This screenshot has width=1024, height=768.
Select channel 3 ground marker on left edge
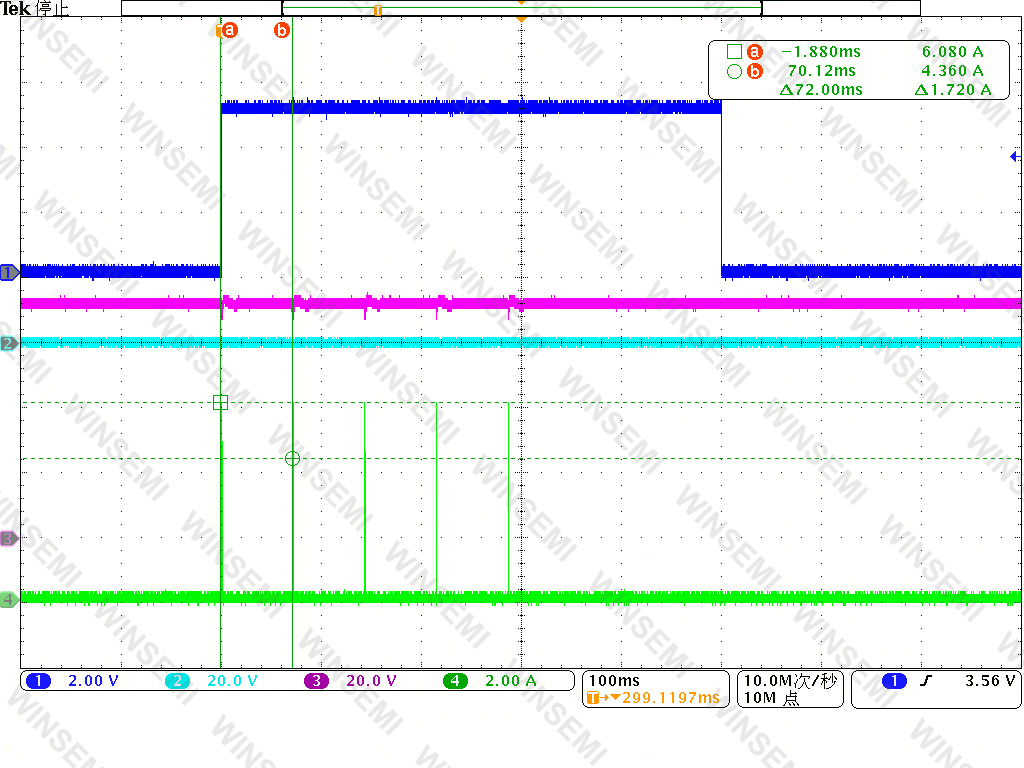point(9,539)
